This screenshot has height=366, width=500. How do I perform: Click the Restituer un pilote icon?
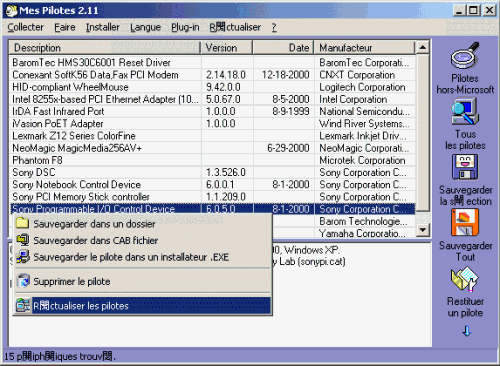pos(465,279)
